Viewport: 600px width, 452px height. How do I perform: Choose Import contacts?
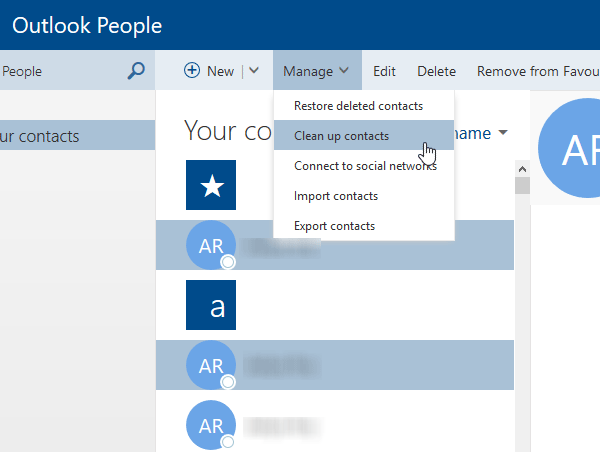364,196
